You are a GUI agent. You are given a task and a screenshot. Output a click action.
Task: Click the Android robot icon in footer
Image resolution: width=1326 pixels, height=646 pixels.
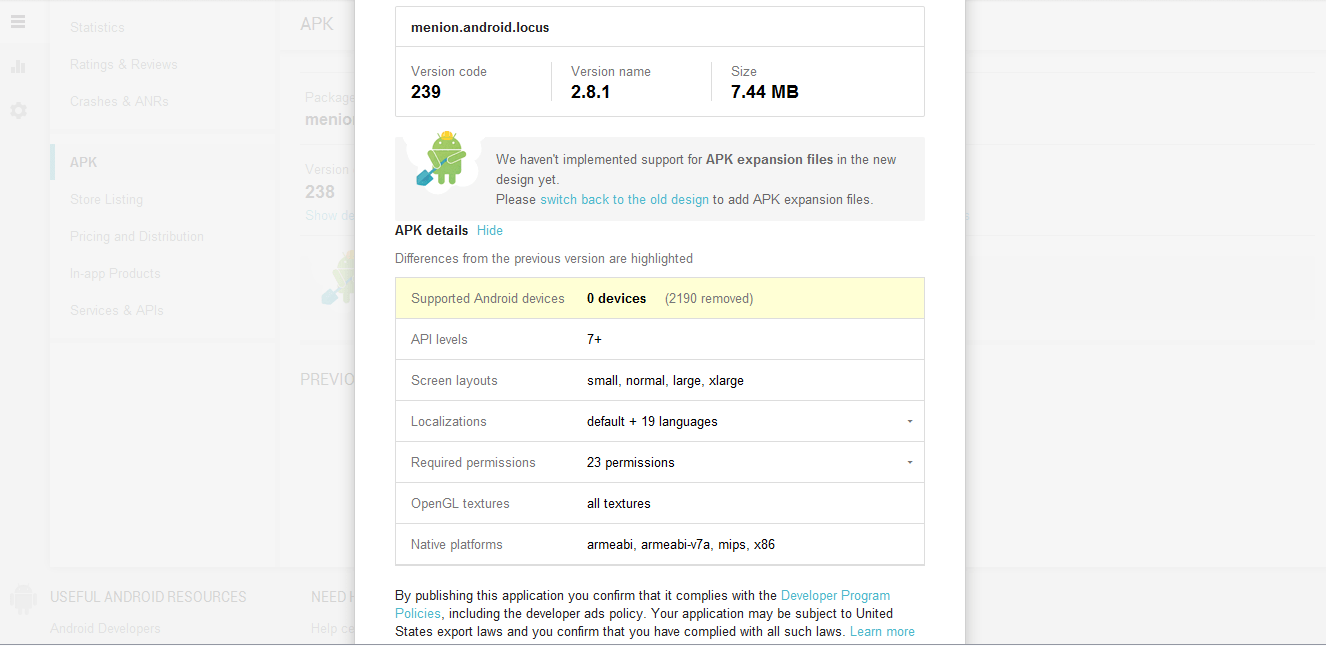coord(23,599)
